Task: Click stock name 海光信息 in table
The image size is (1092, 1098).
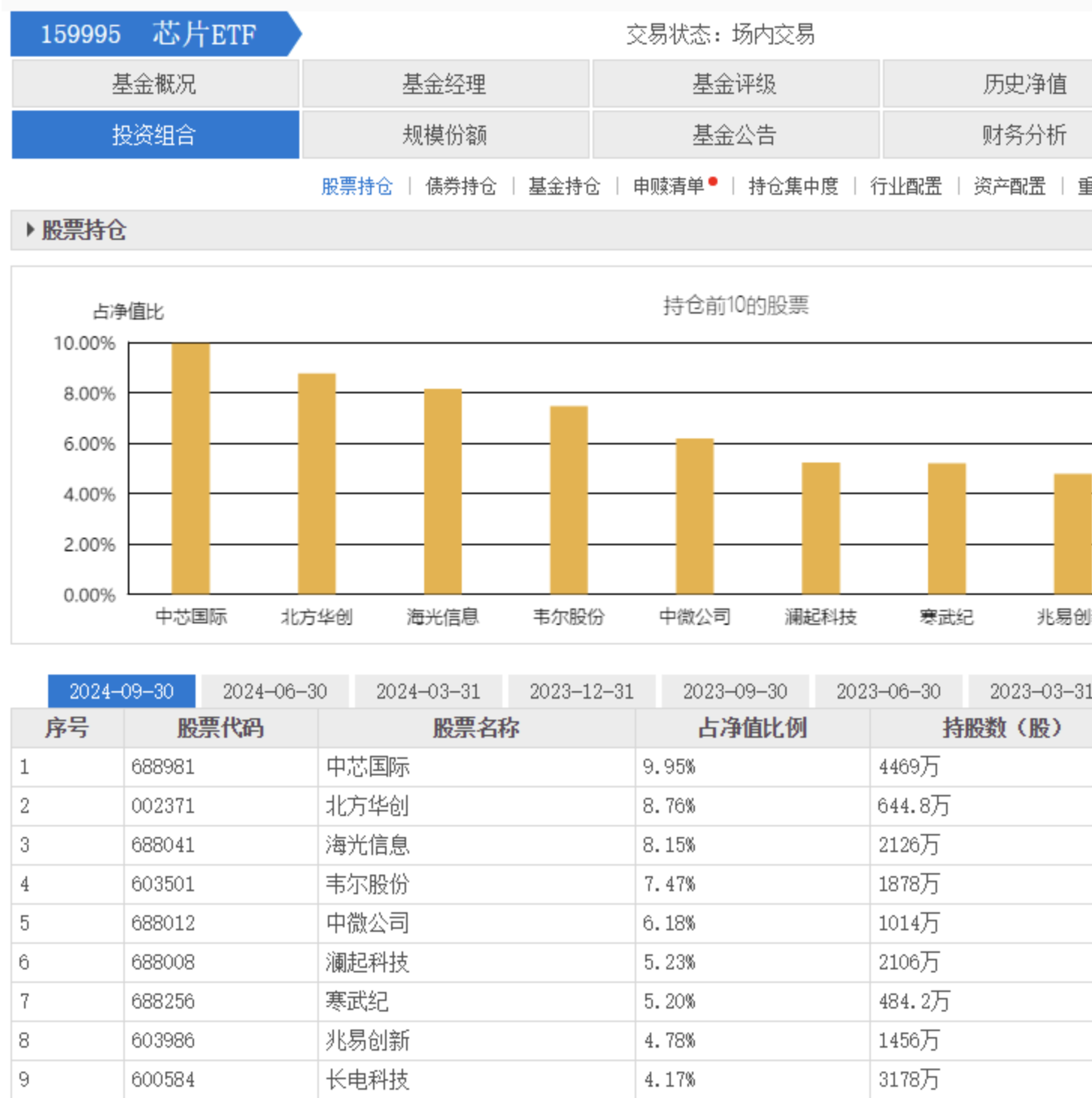Action: coord(368,845)
